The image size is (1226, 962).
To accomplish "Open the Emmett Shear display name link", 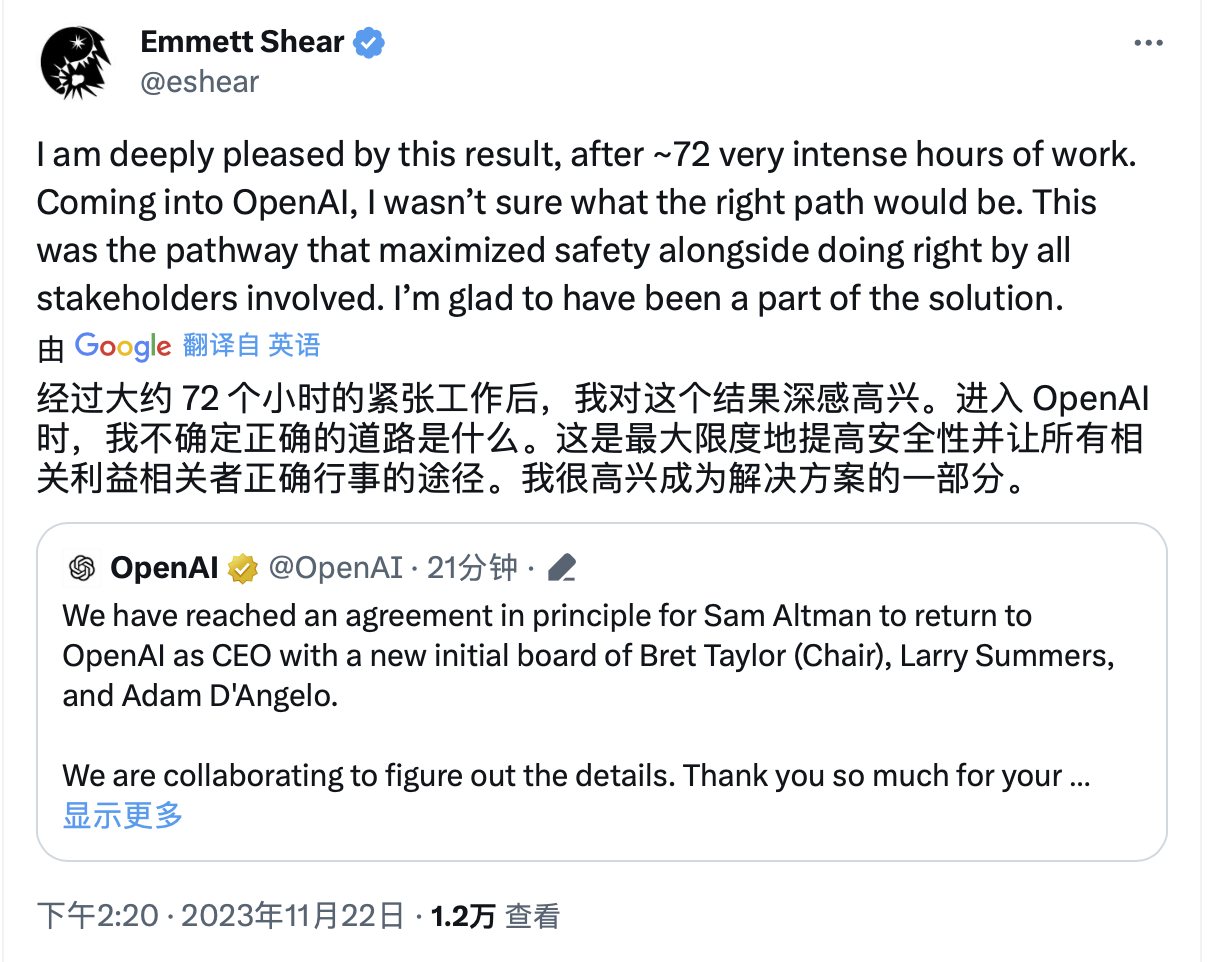I will pyautogui.click(x=243, y=42).
